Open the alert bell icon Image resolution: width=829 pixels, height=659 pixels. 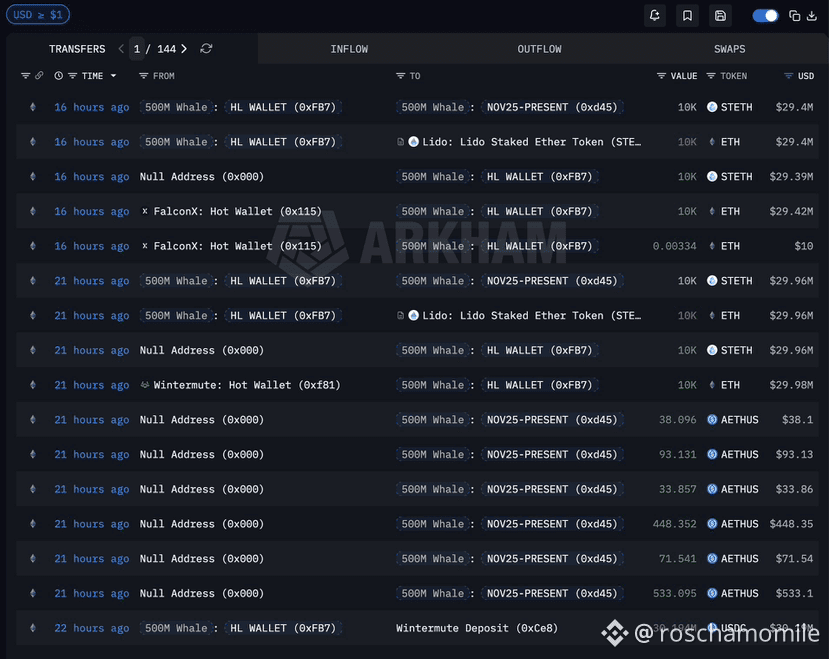point(655,15)
